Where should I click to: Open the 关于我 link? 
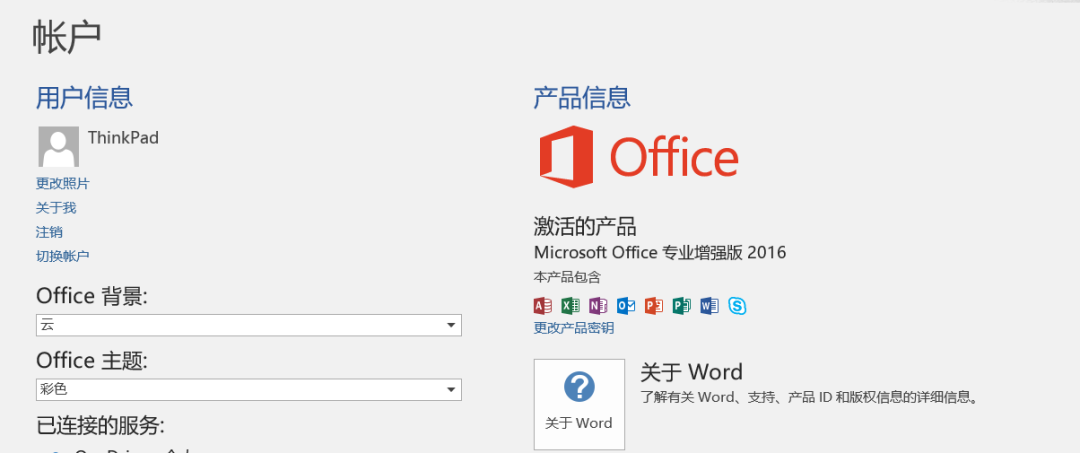tap(56, 207)
